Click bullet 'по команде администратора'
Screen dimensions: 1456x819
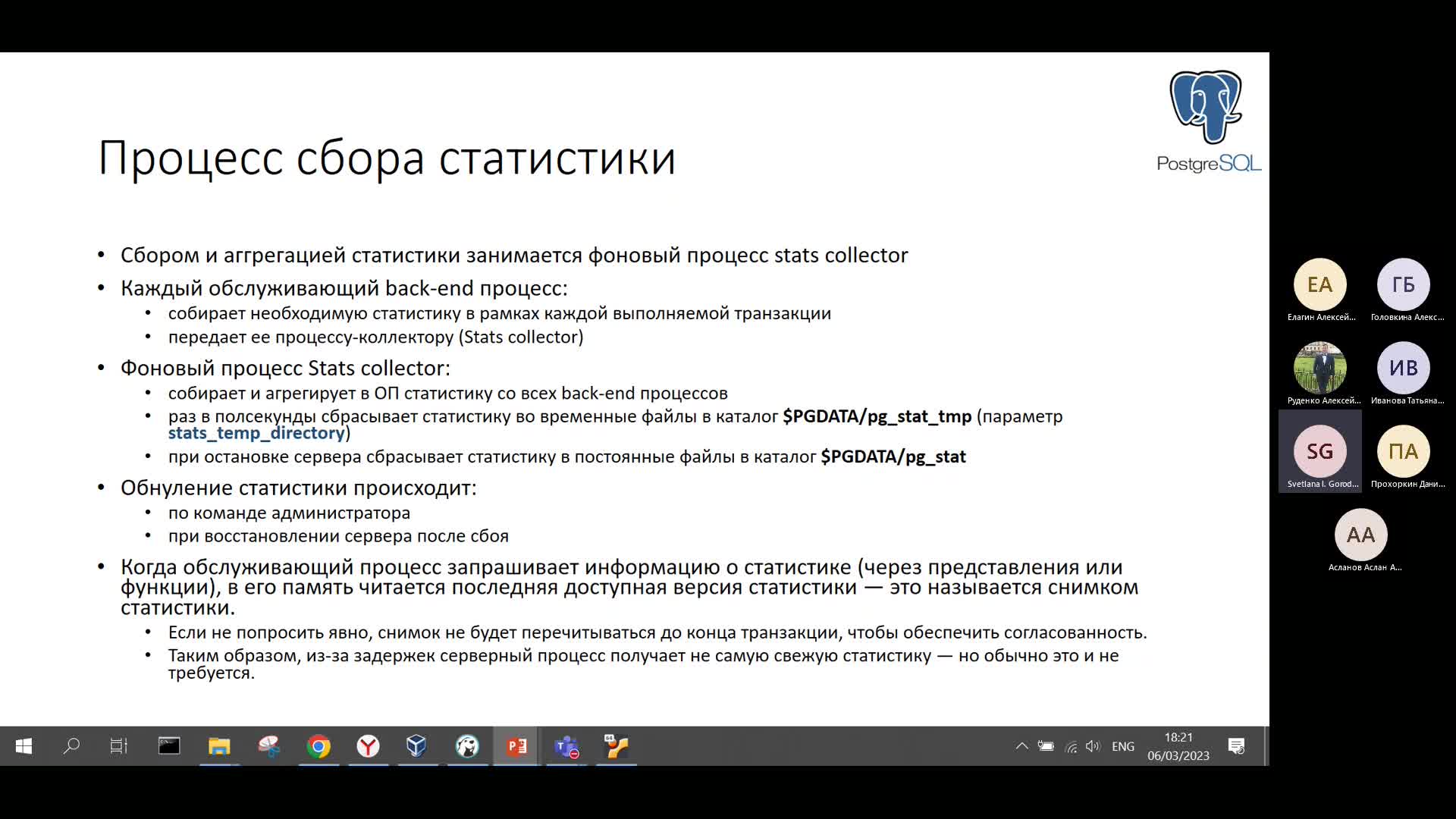(x=289, y=513)
